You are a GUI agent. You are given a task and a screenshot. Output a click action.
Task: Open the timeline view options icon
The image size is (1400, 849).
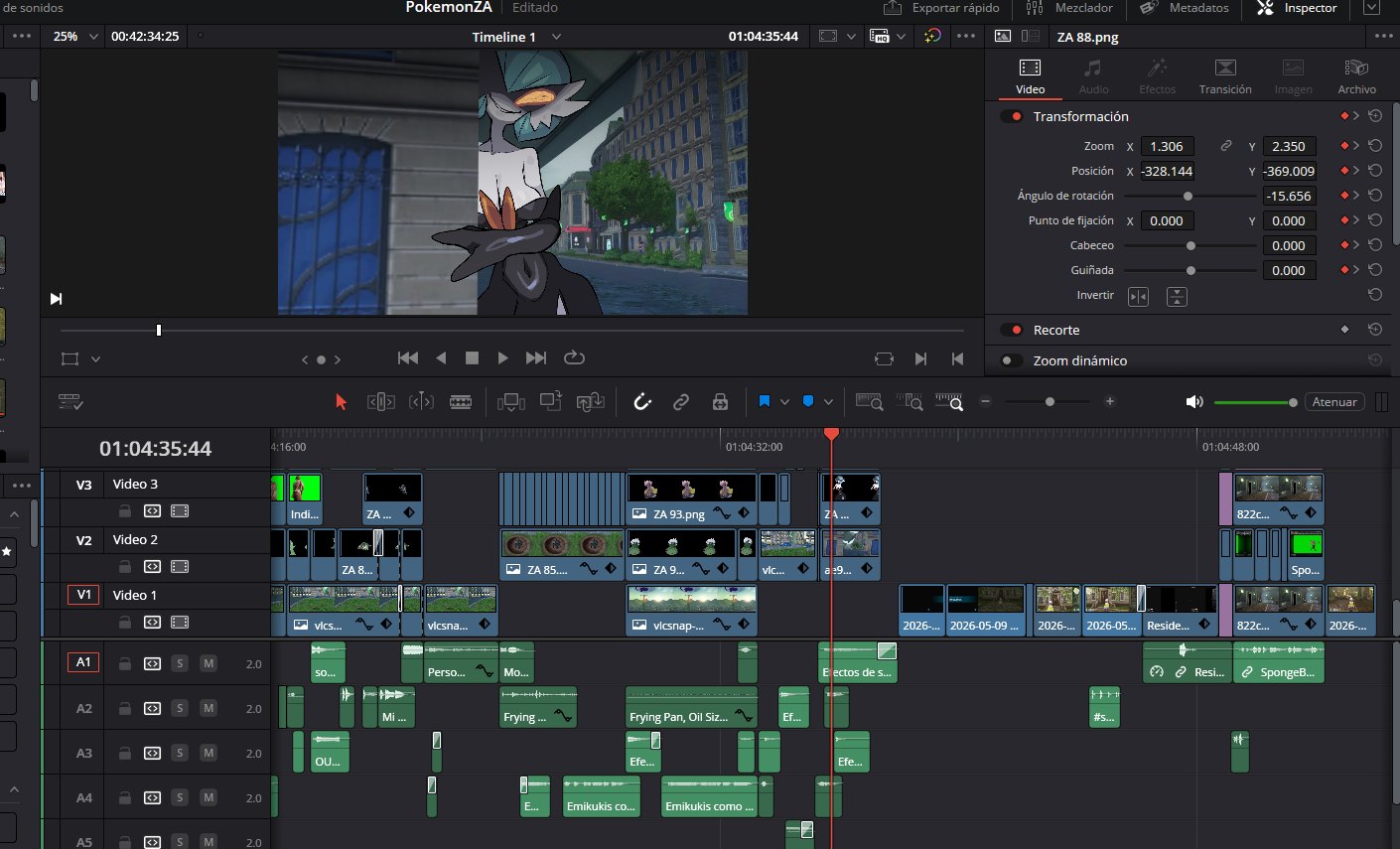point(70,401)
